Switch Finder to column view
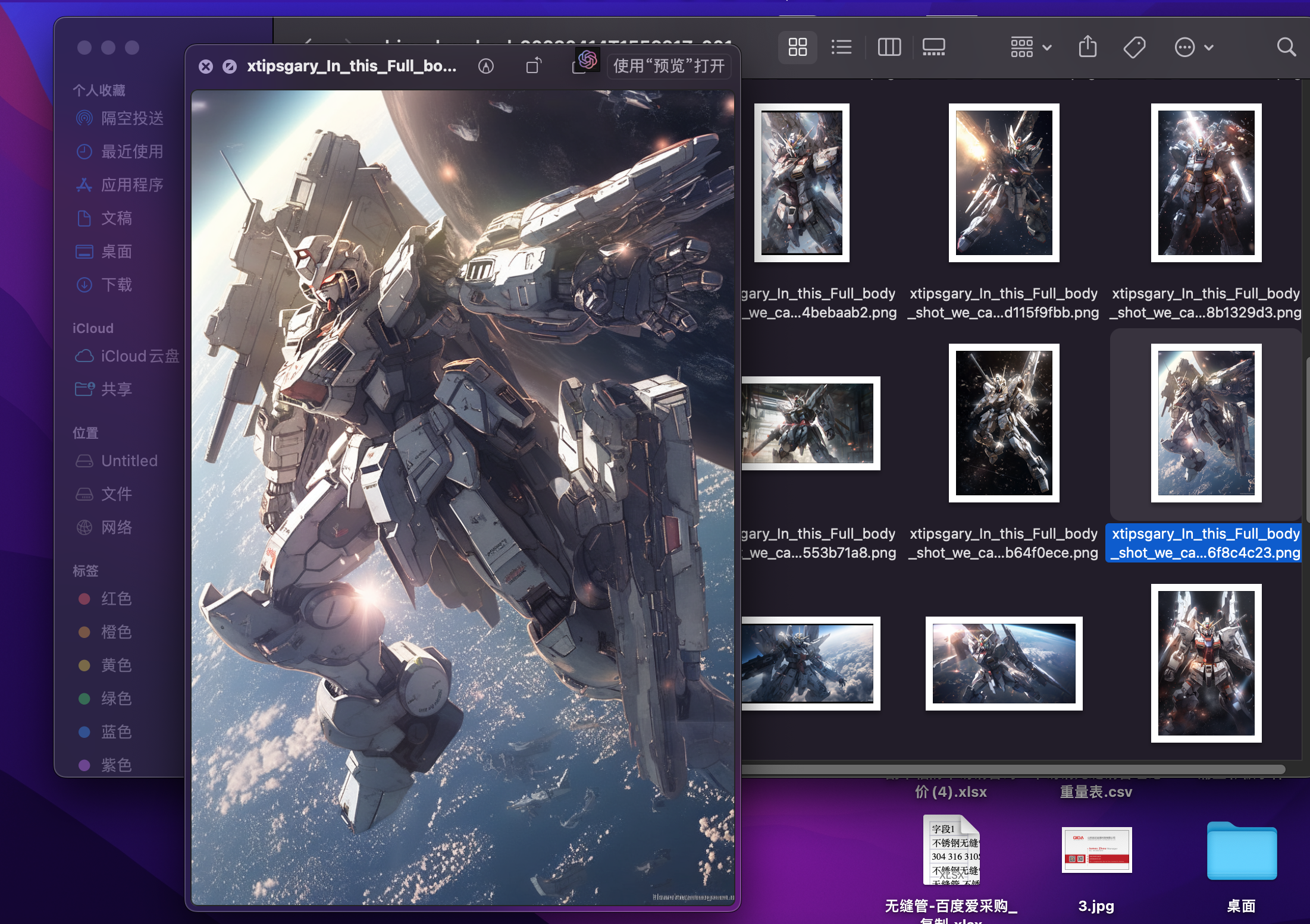The width and height of the screenshot is (1310, 924). pos(889,47)
